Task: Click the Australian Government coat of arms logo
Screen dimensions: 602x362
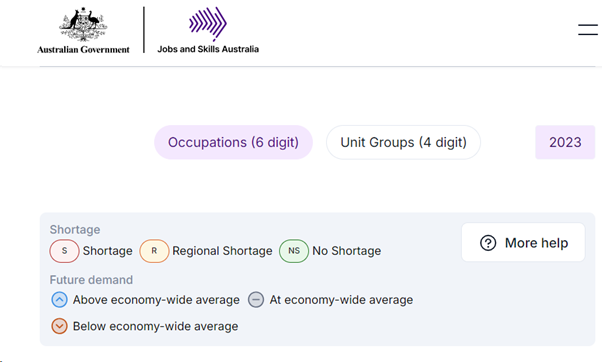Action: 83,25
